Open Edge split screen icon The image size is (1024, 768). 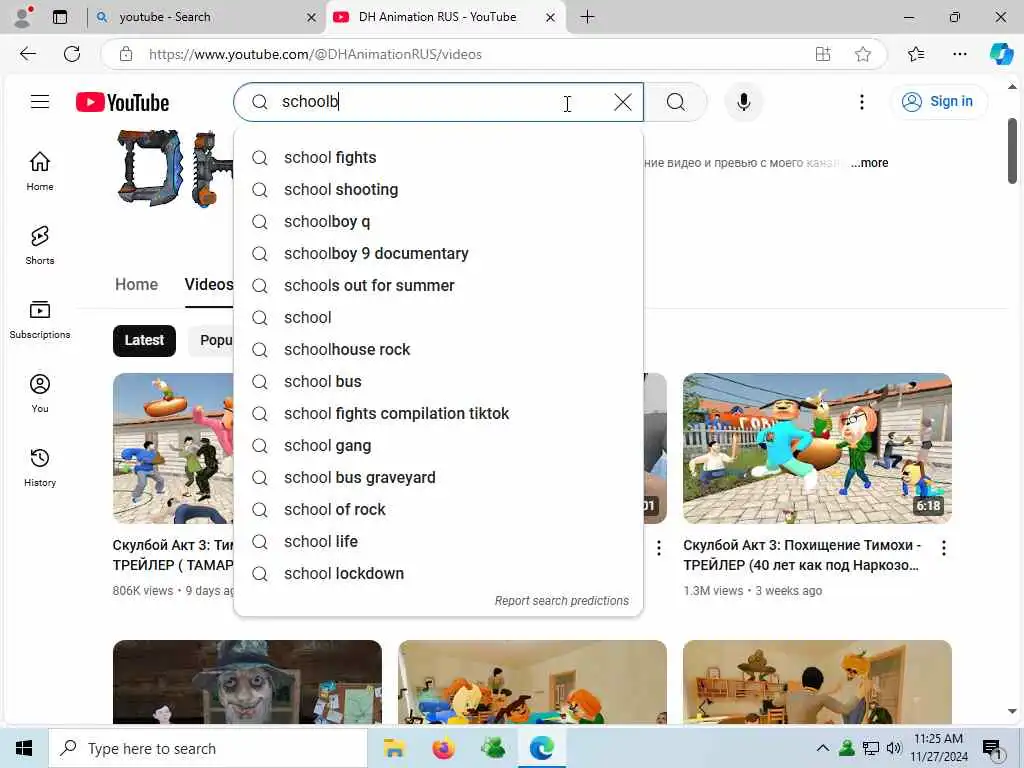pos(823,54)
